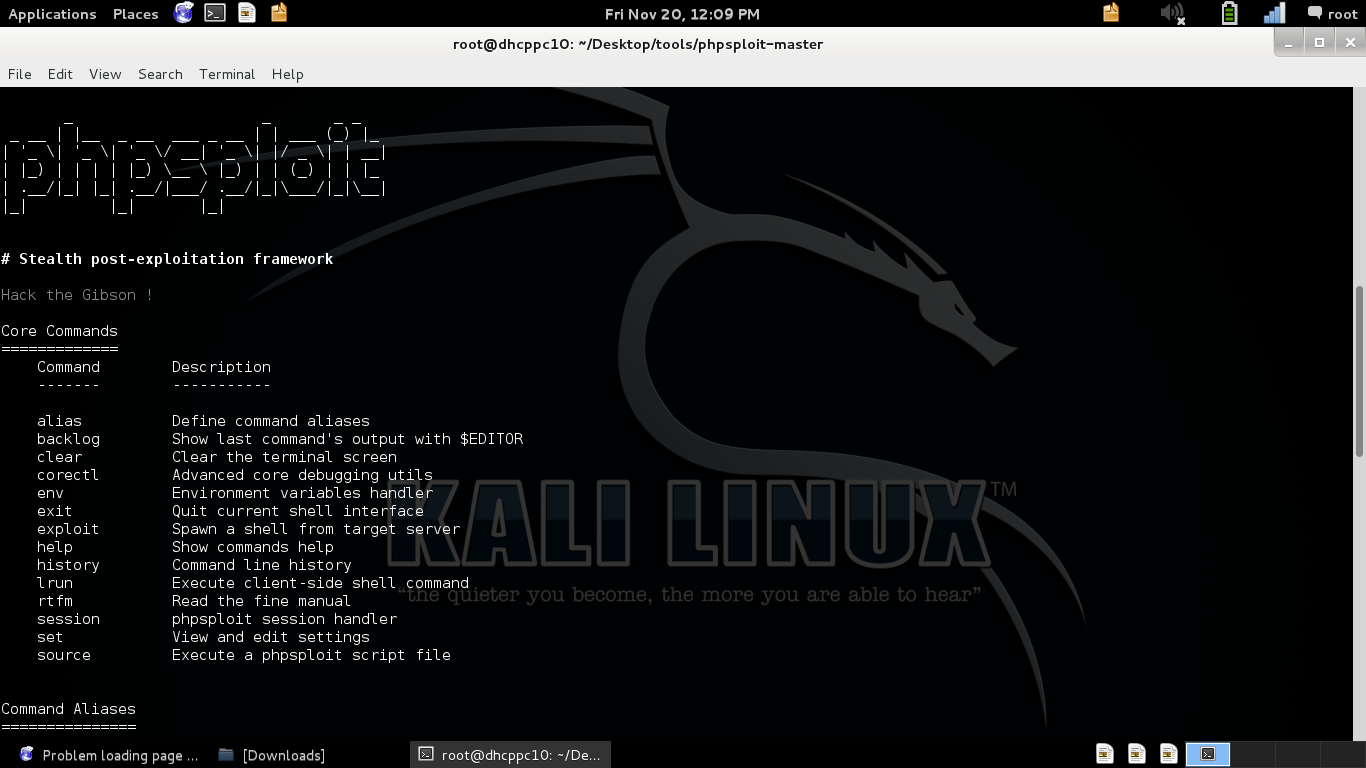This screenshot has height=768, width=1366.
Task: Click the file manager icon beside Downloads
Action: pyautogui.click(x=225, y=755)
